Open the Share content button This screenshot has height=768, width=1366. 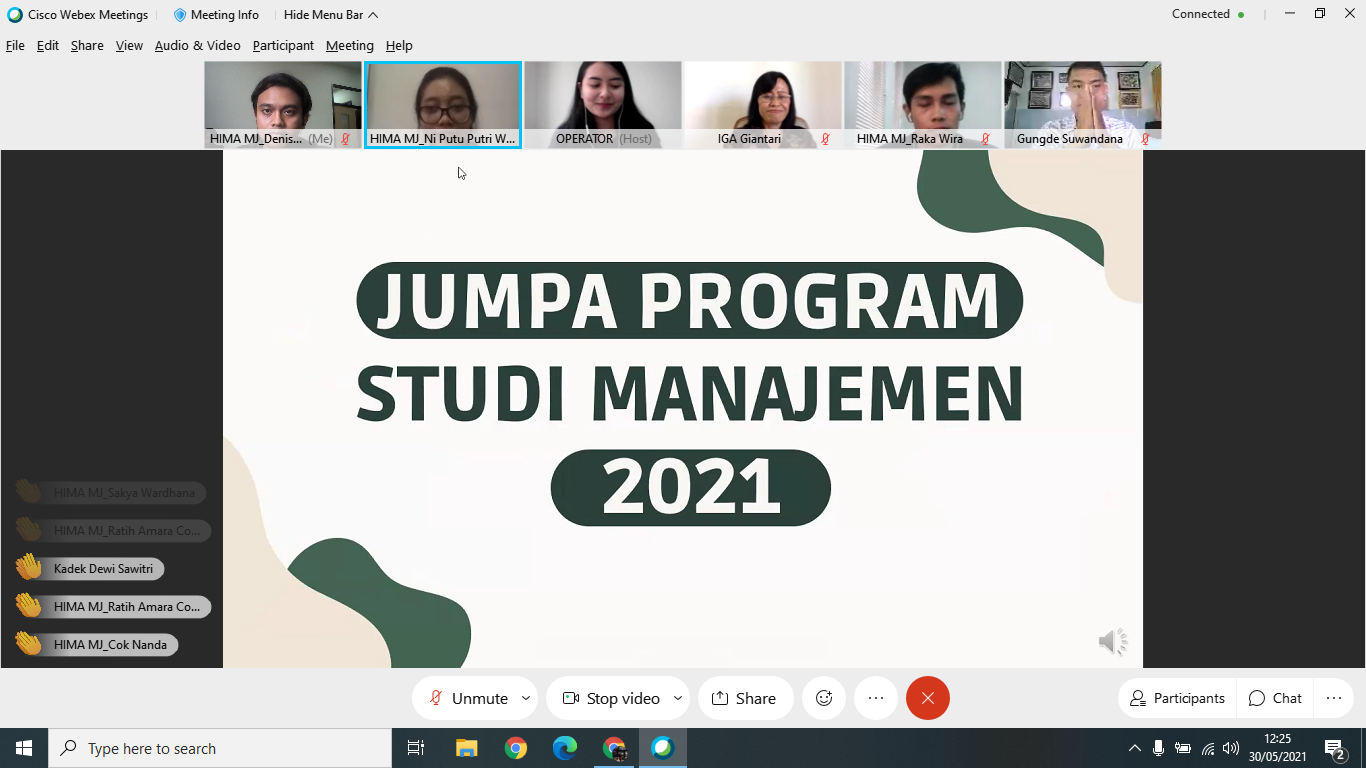coord(744,698)
